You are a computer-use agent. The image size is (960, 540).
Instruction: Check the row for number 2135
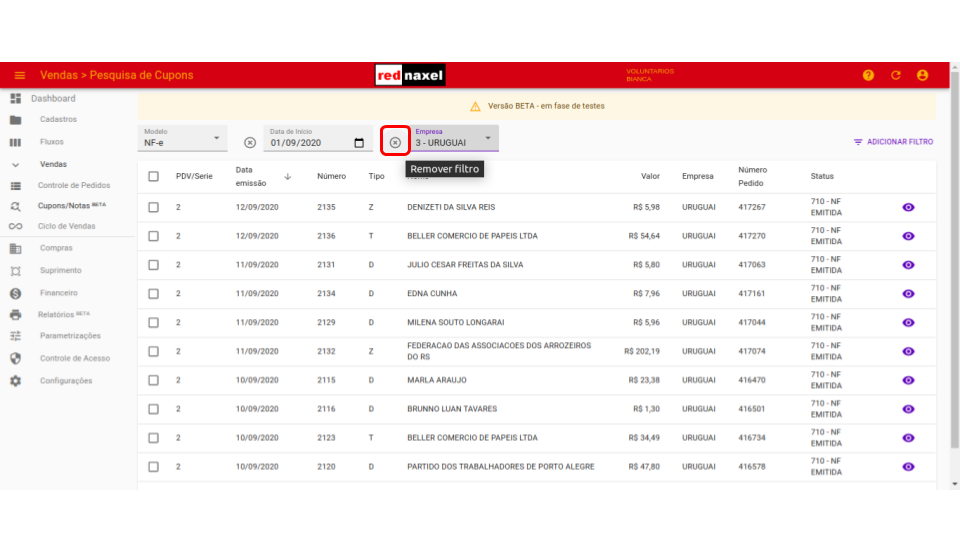154,207
